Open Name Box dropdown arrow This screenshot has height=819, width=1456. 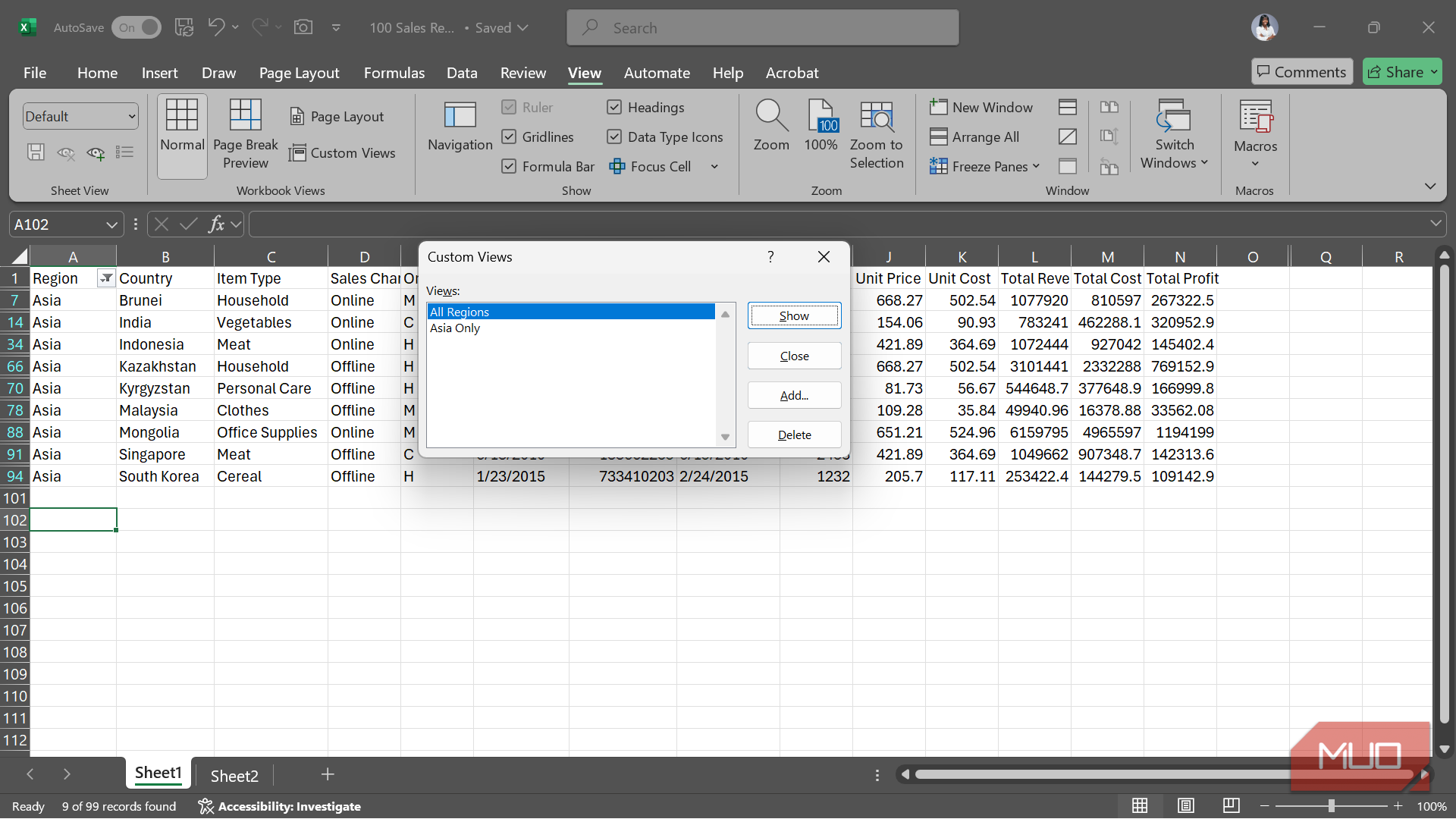[111, 225]
